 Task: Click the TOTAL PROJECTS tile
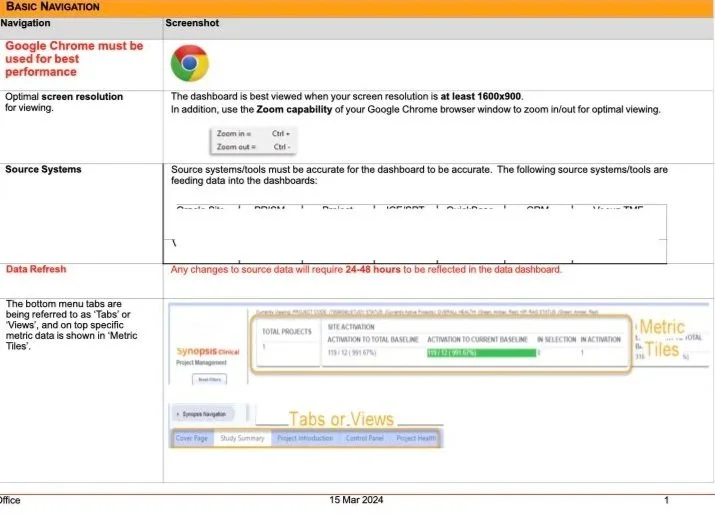pos(287,342)
